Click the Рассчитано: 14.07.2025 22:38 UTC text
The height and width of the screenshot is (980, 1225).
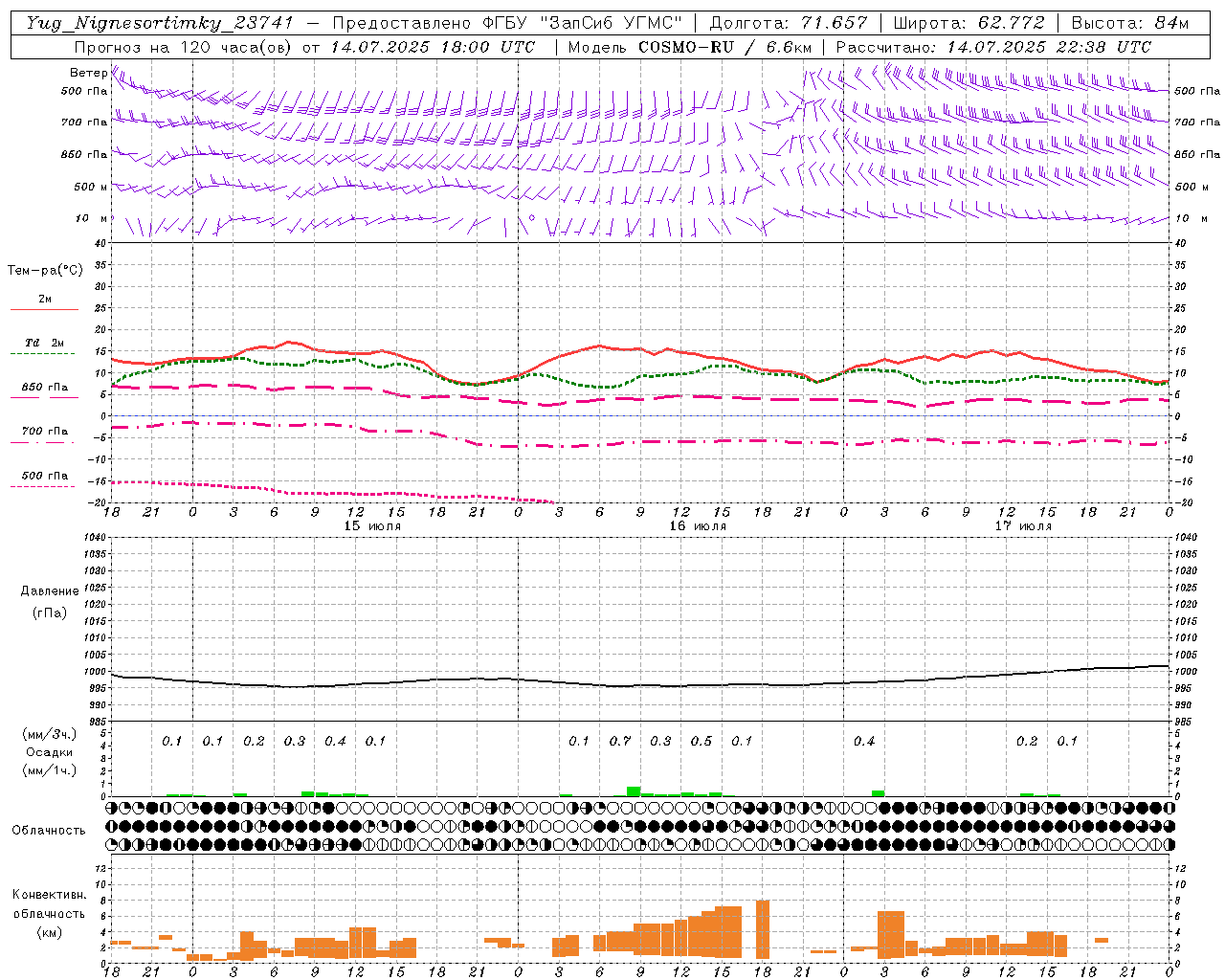click(993, 47)
